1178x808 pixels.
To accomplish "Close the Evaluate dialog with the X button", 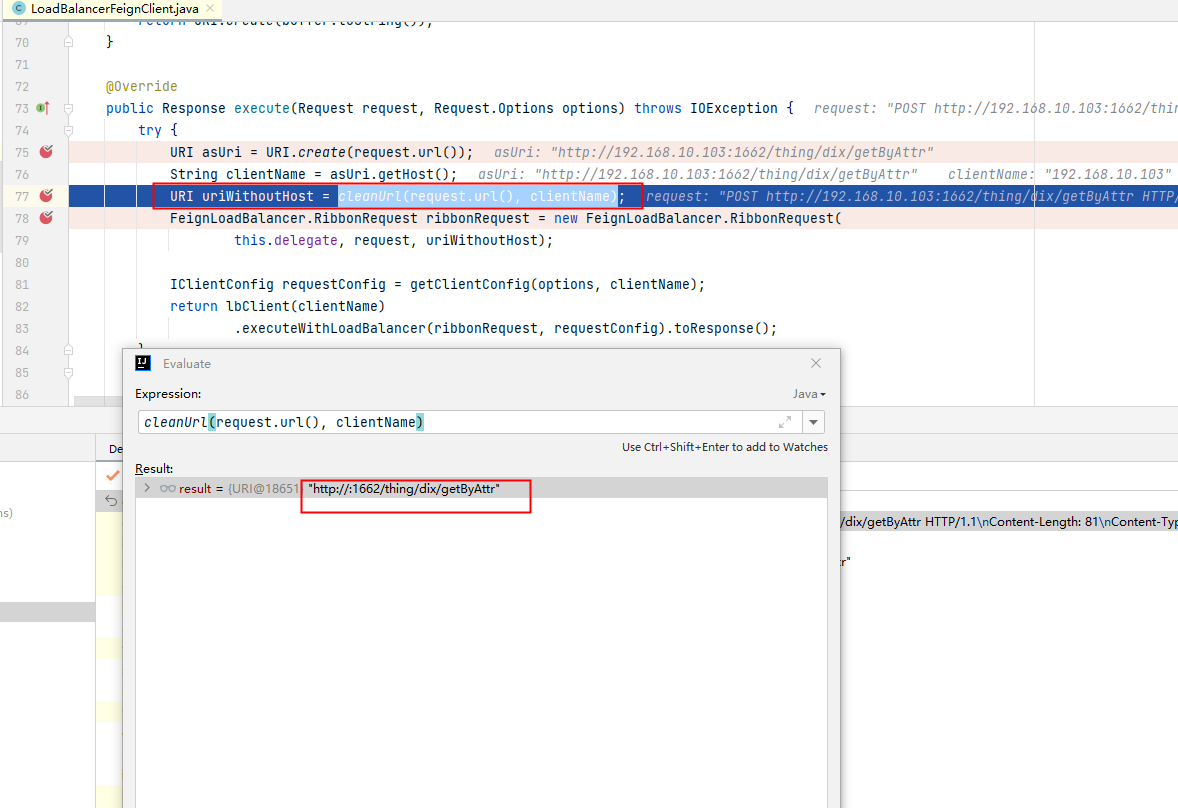I will 815,363.
